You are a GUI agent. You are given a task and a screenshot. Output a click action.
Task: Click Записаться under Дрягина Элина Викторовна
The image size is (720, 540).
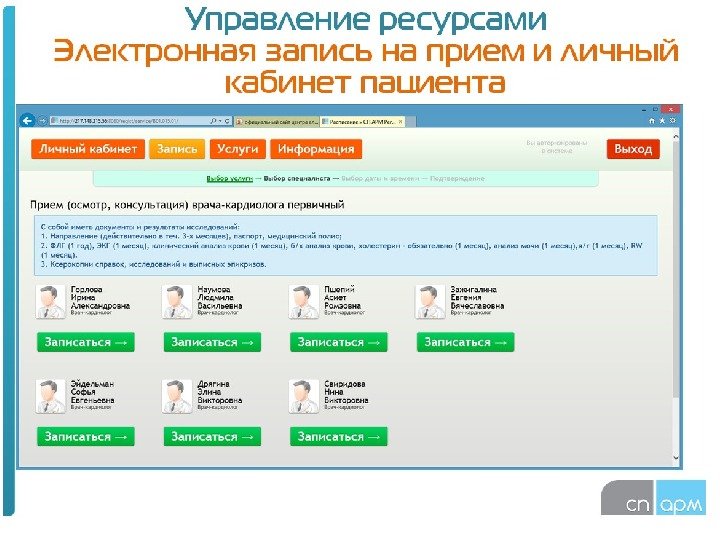point(212,437)
